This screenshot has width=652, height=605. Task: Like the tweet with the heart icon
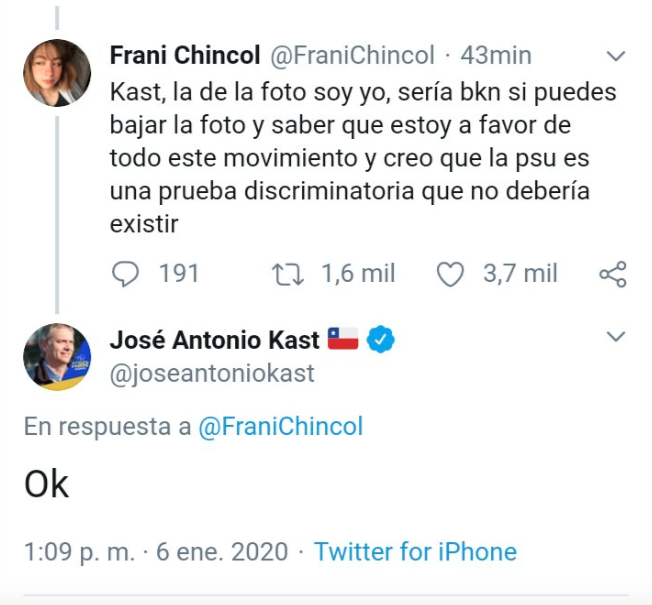(x=450, y=274)
